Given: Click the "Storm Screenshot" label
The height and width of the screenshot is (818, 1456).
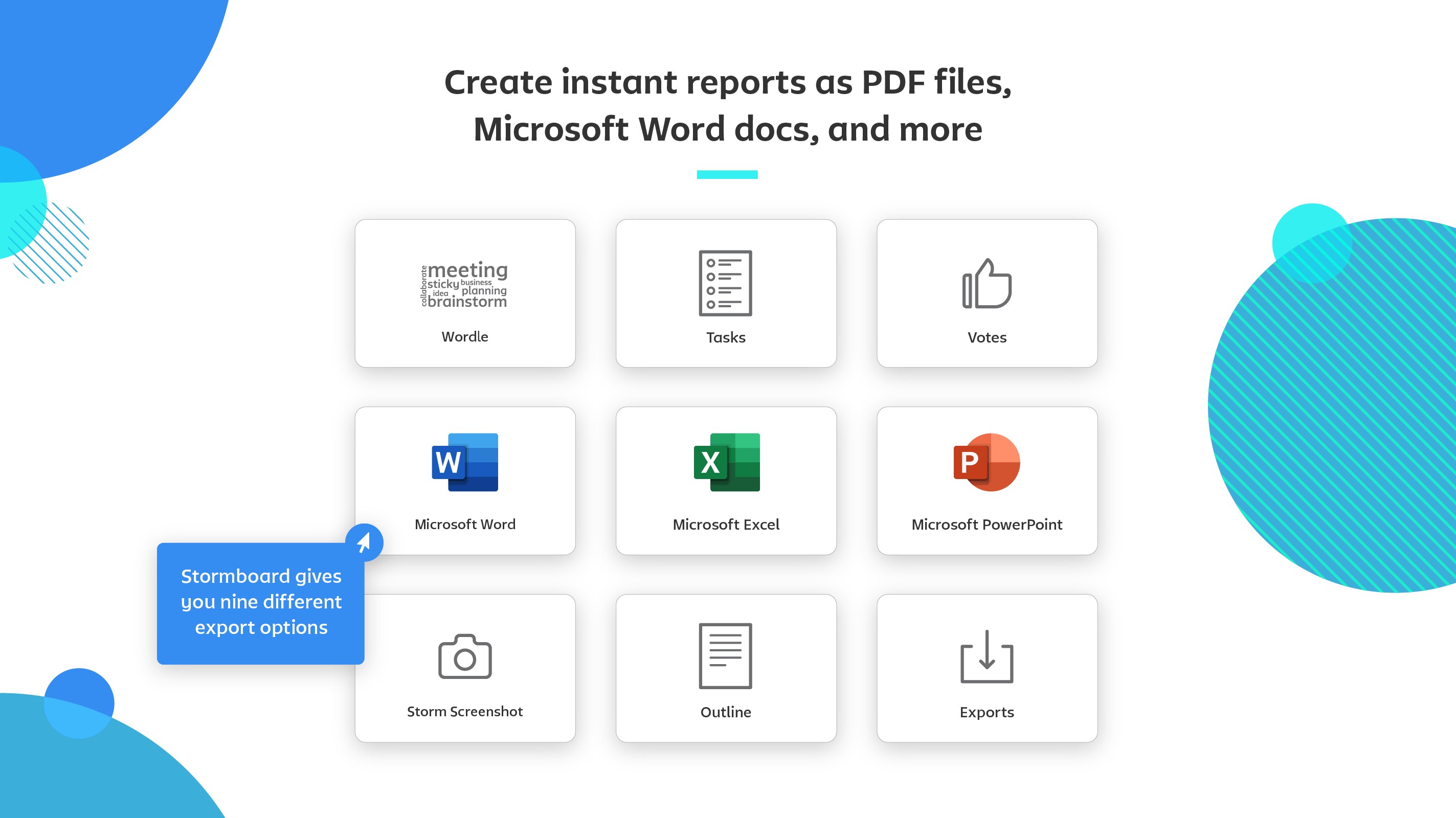Looking at the screenshot, I should (464, 712).
